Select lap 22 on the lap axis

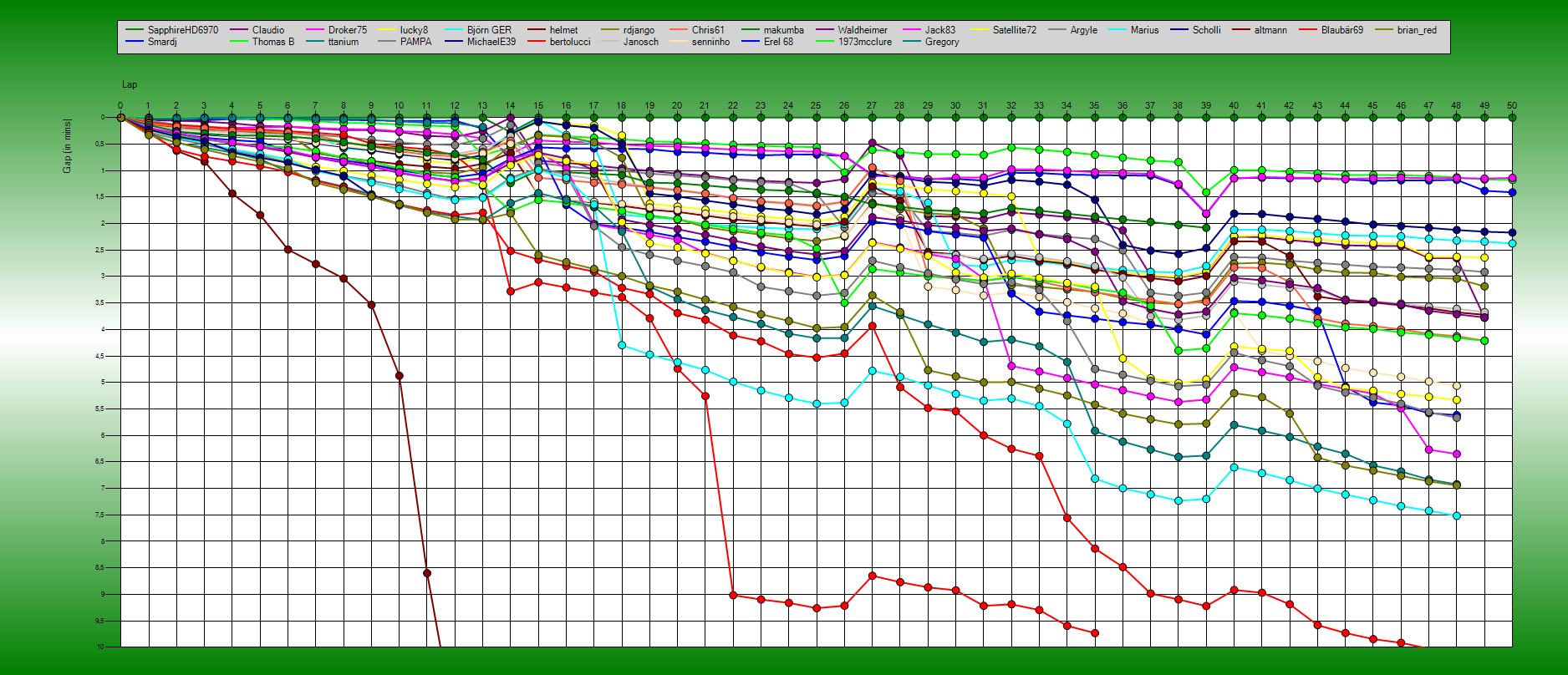click(733, 106)
